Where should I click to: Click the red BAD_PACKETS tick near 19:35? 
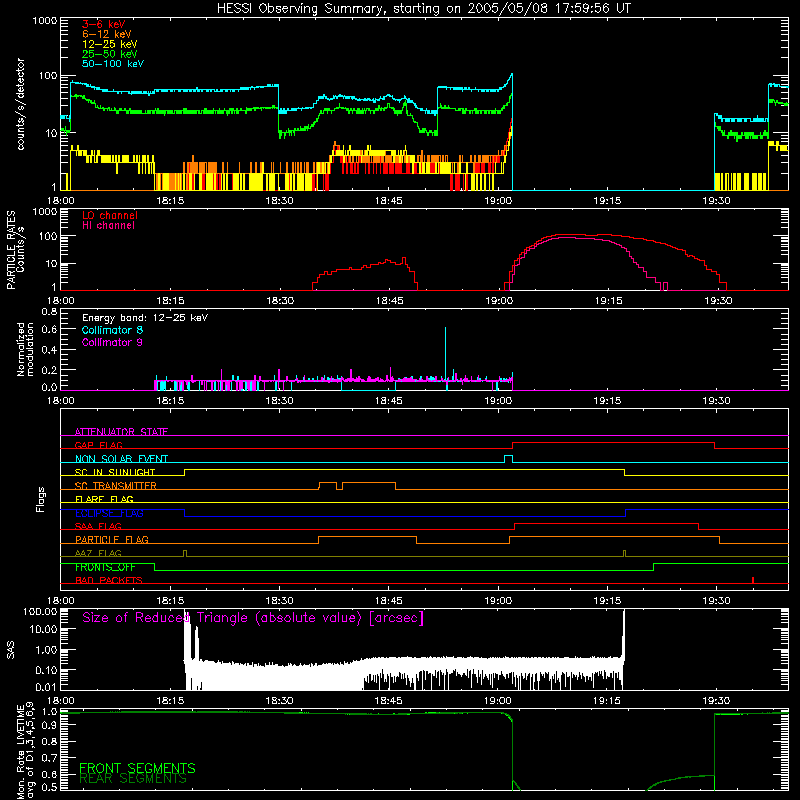click(x=753, y=580)
